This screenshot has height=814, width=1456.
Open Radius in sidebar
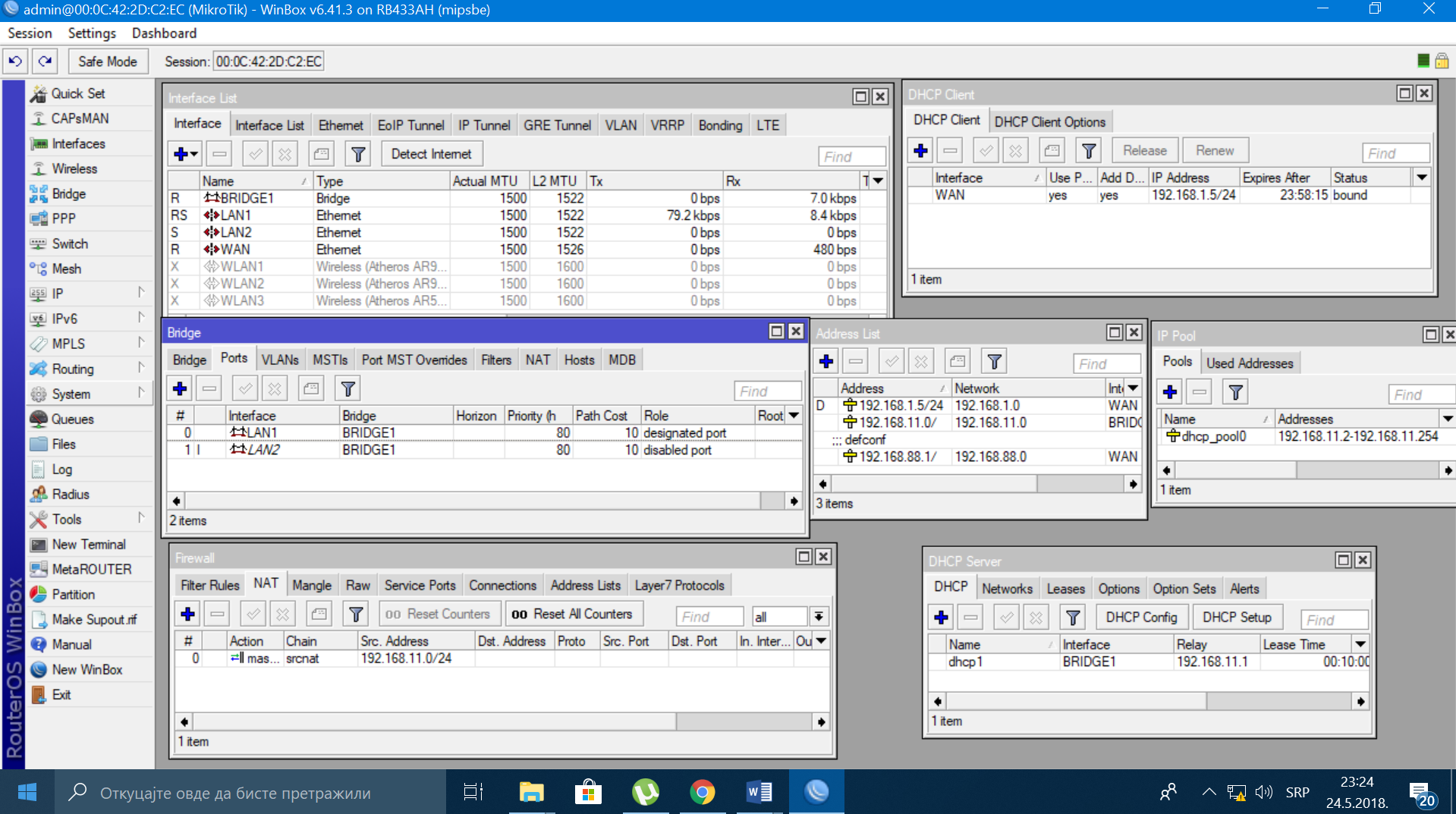(x=71, y=494)
